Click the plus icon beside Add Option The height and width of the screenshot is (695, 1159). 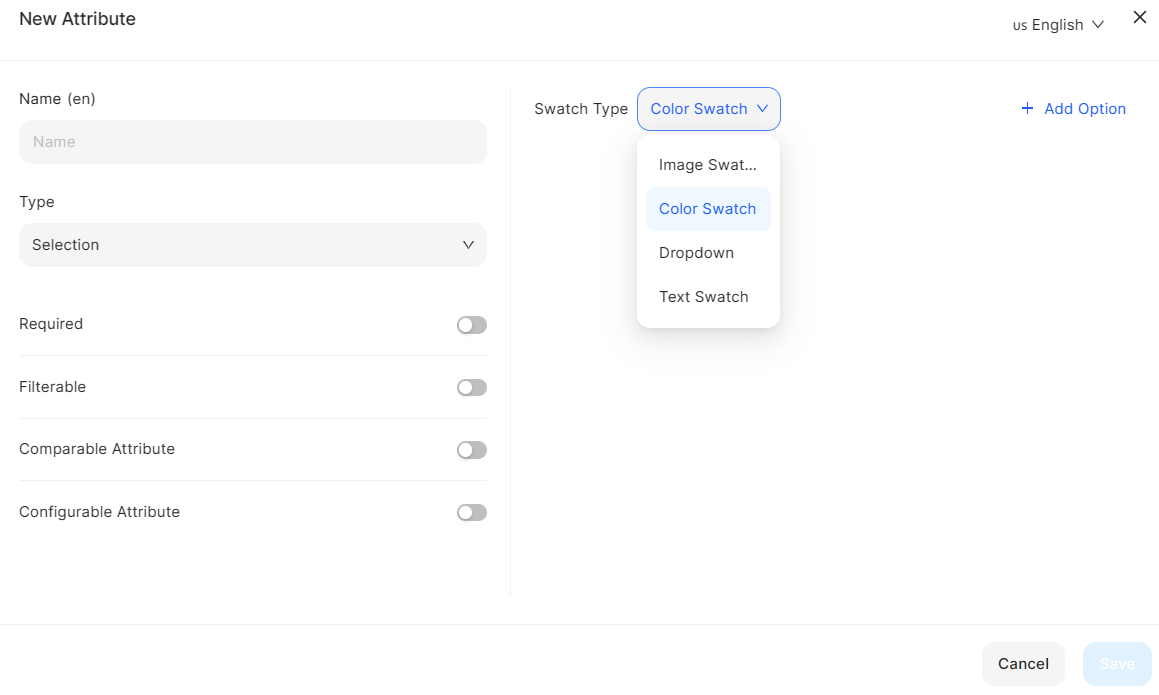click(1027, 109)
